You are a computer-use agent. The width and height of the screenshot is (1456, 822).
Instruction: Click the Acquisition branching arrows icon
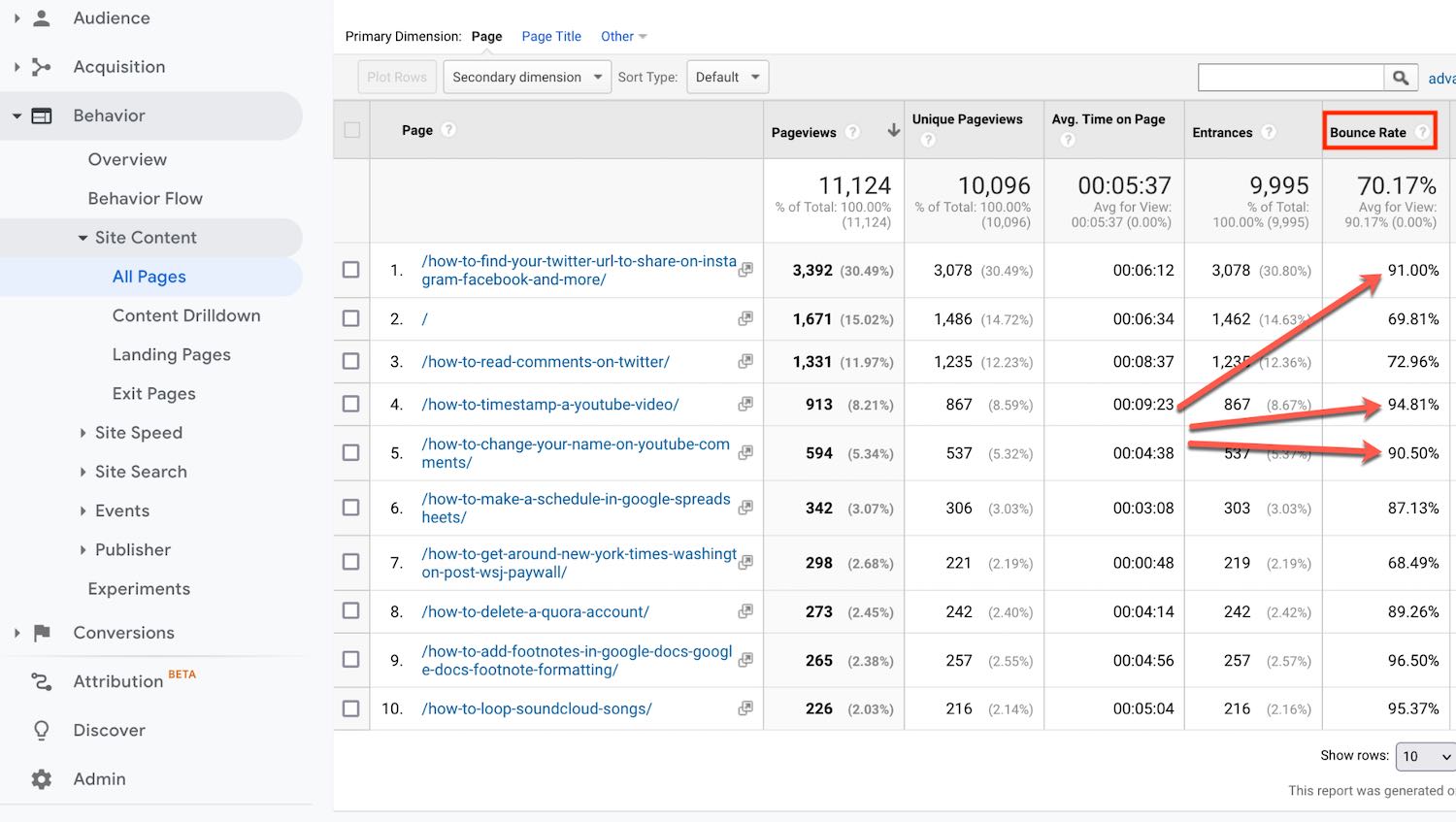42,67
